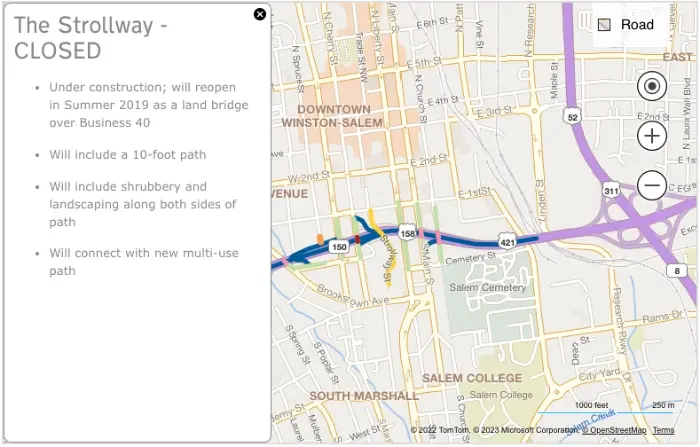Click the Route 52 highway shield

[572, 117]
